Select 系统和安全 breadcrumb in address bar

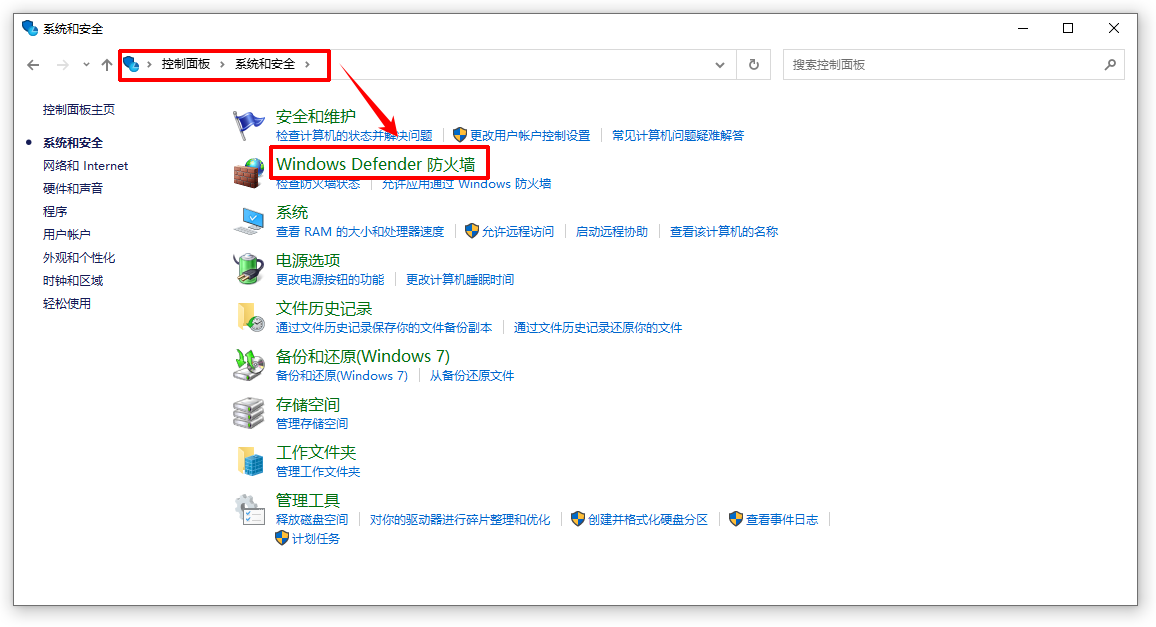coord(265,64)
